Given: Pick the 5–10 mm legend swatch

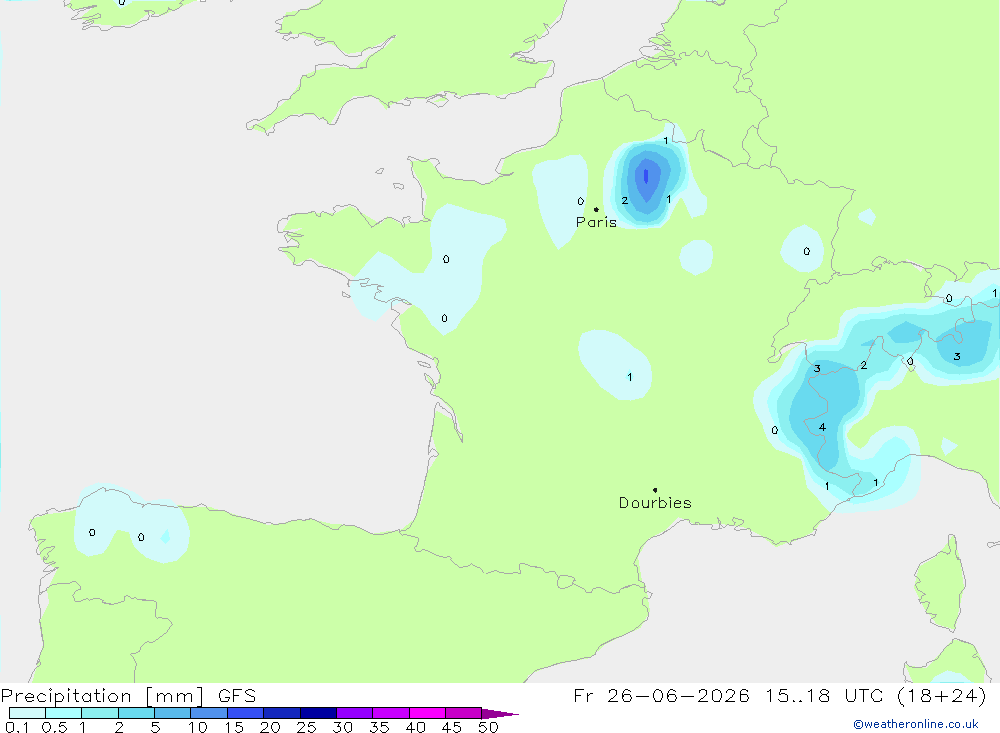Looking at the screenshot, I should pos(173,713).
